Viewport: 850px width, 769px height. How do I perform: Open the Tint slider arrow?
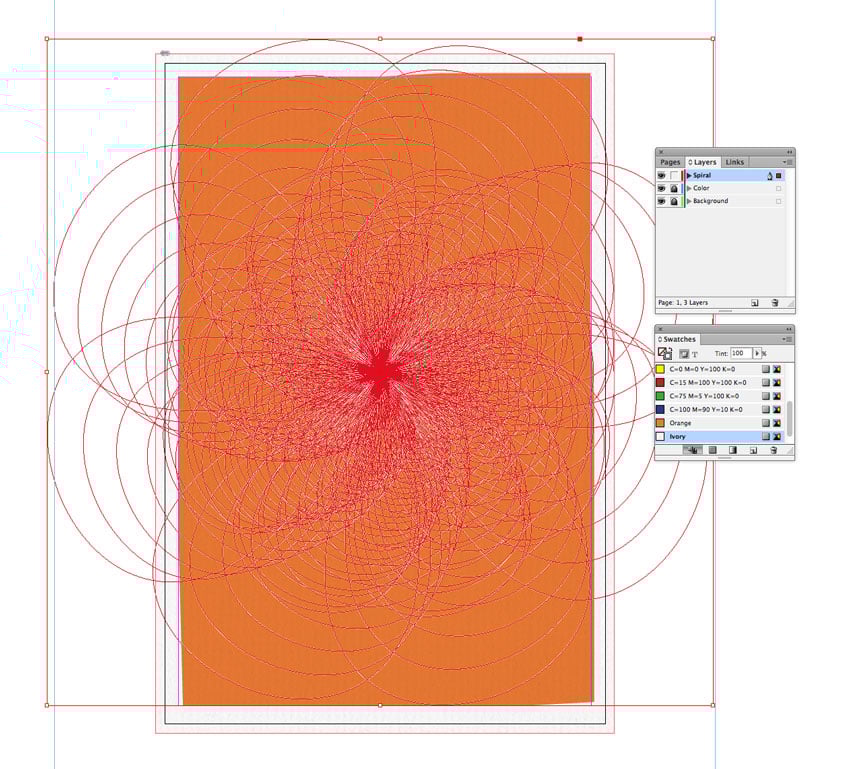pos(757,353)
